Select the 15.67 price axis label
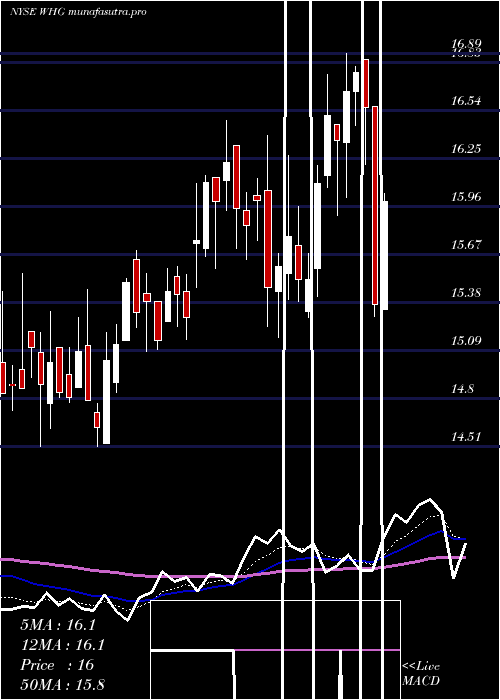500x700 pixels. click(466, 245)
